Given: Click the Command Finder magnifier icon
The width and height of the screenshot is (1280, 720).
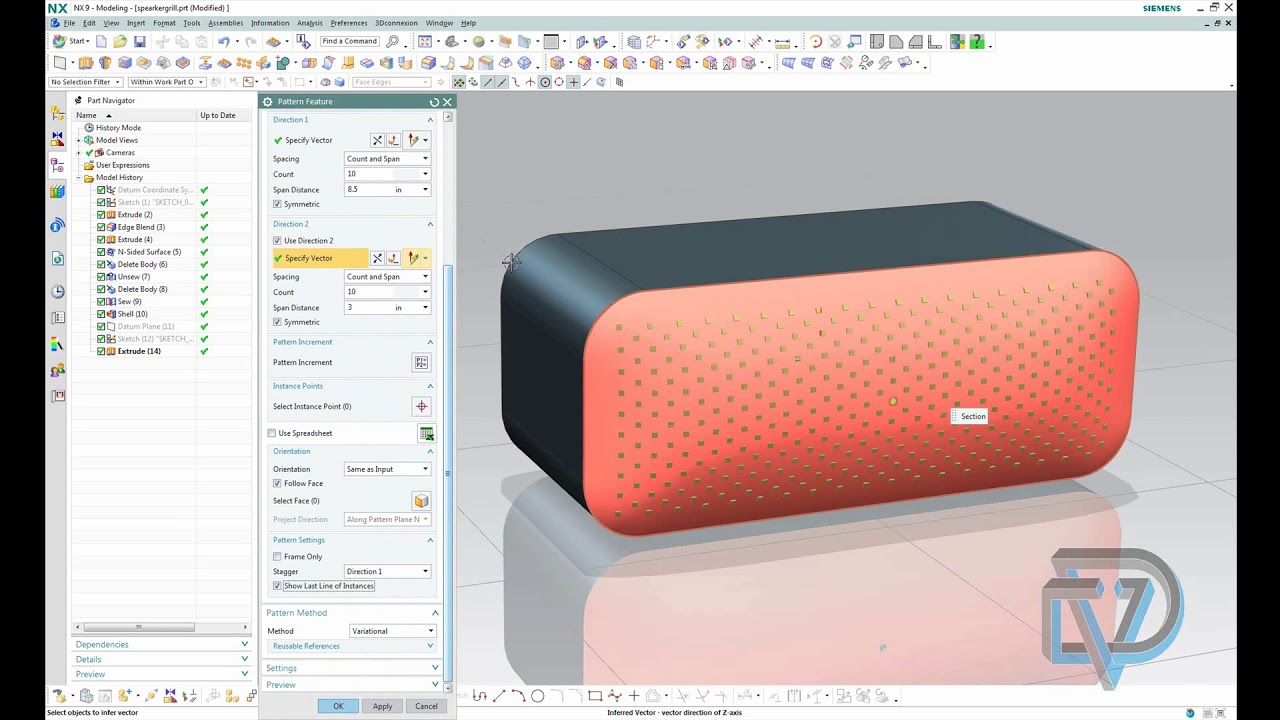Looking at the screenshot, I should tap(392, 41).
